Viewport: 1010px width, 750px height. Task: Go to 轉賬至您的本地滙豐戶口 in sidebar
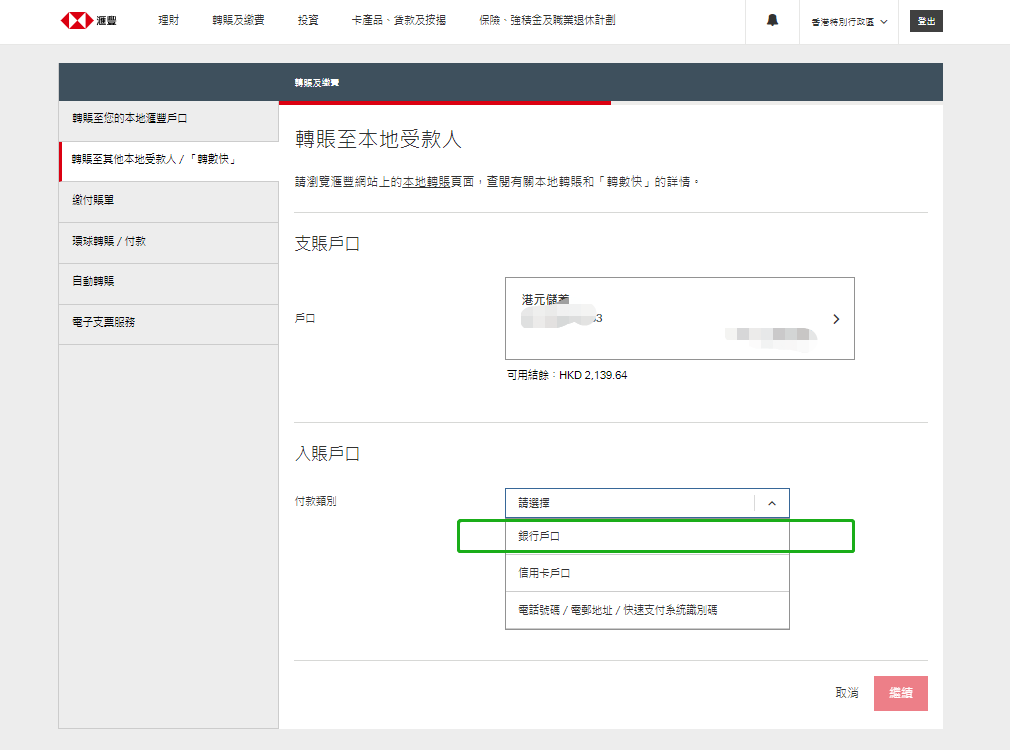(x=130, y=119)
